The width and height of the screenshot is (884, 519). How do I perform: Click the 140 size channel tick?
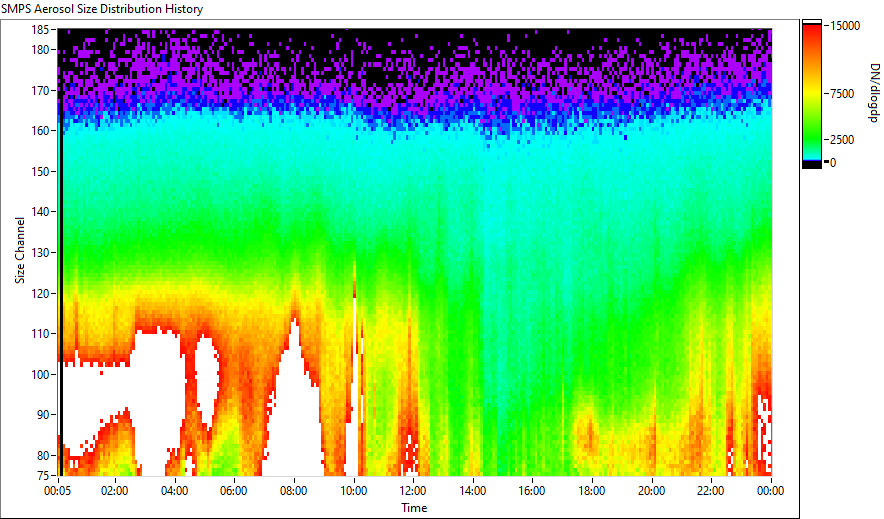[41, 212]
